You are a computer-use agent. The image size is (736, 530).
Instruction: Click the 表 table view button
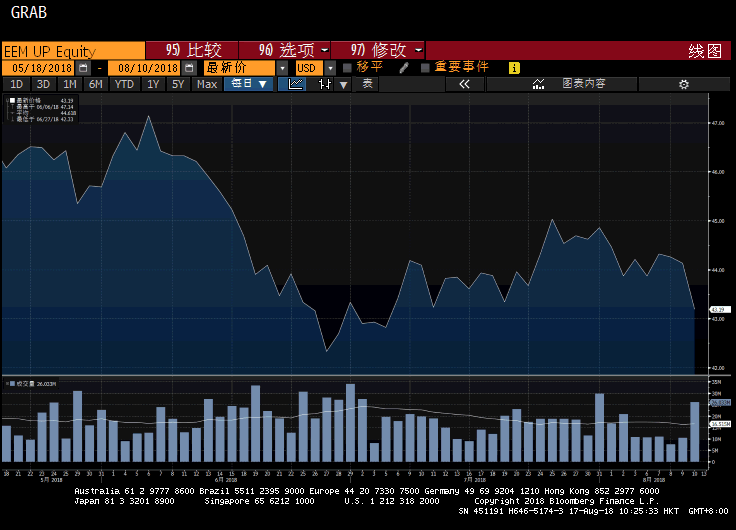(367, 84)
